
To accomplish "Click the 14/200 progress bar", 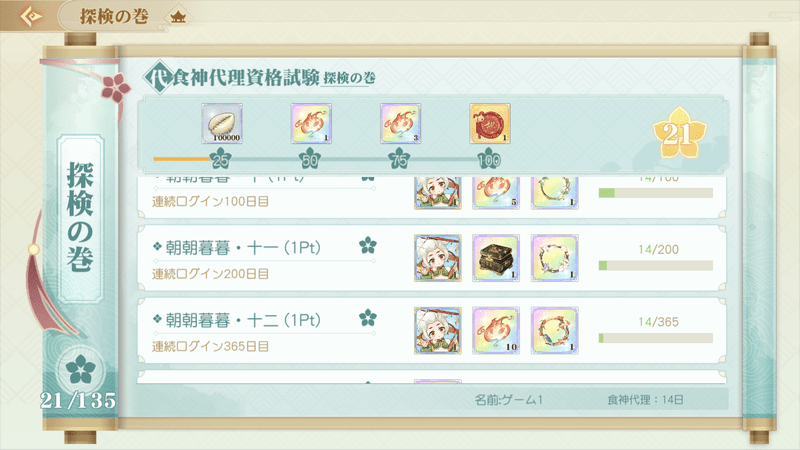I will pos(656,266).
